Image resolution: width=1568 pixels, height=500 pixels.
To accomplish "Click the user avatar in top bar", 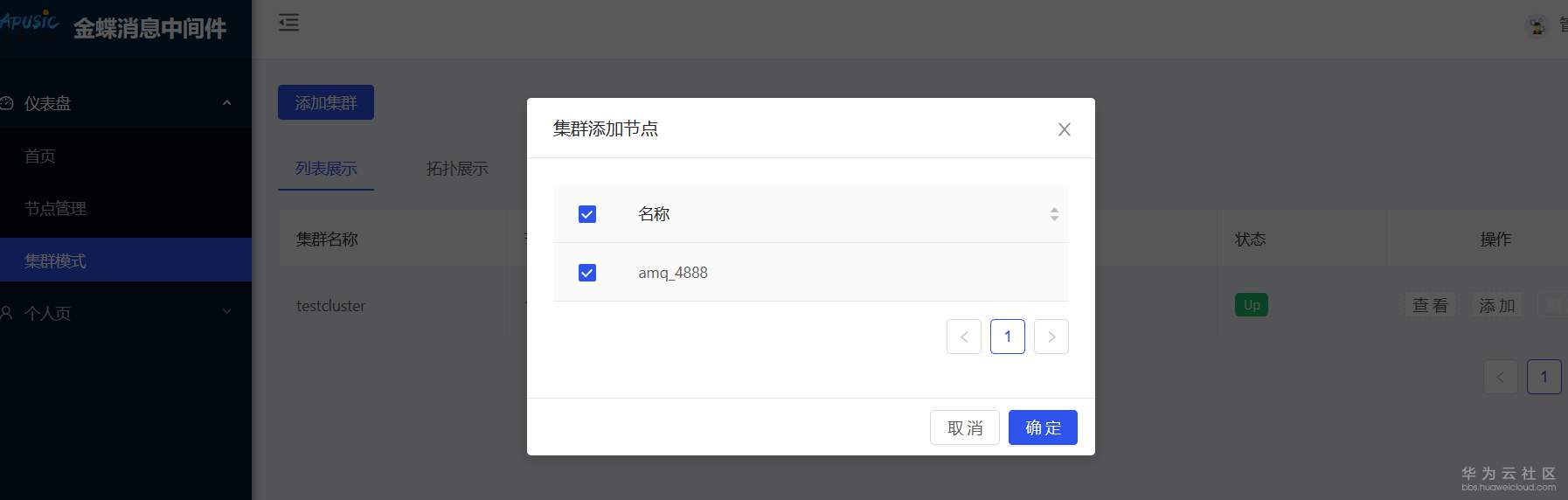I will 1537,26.
